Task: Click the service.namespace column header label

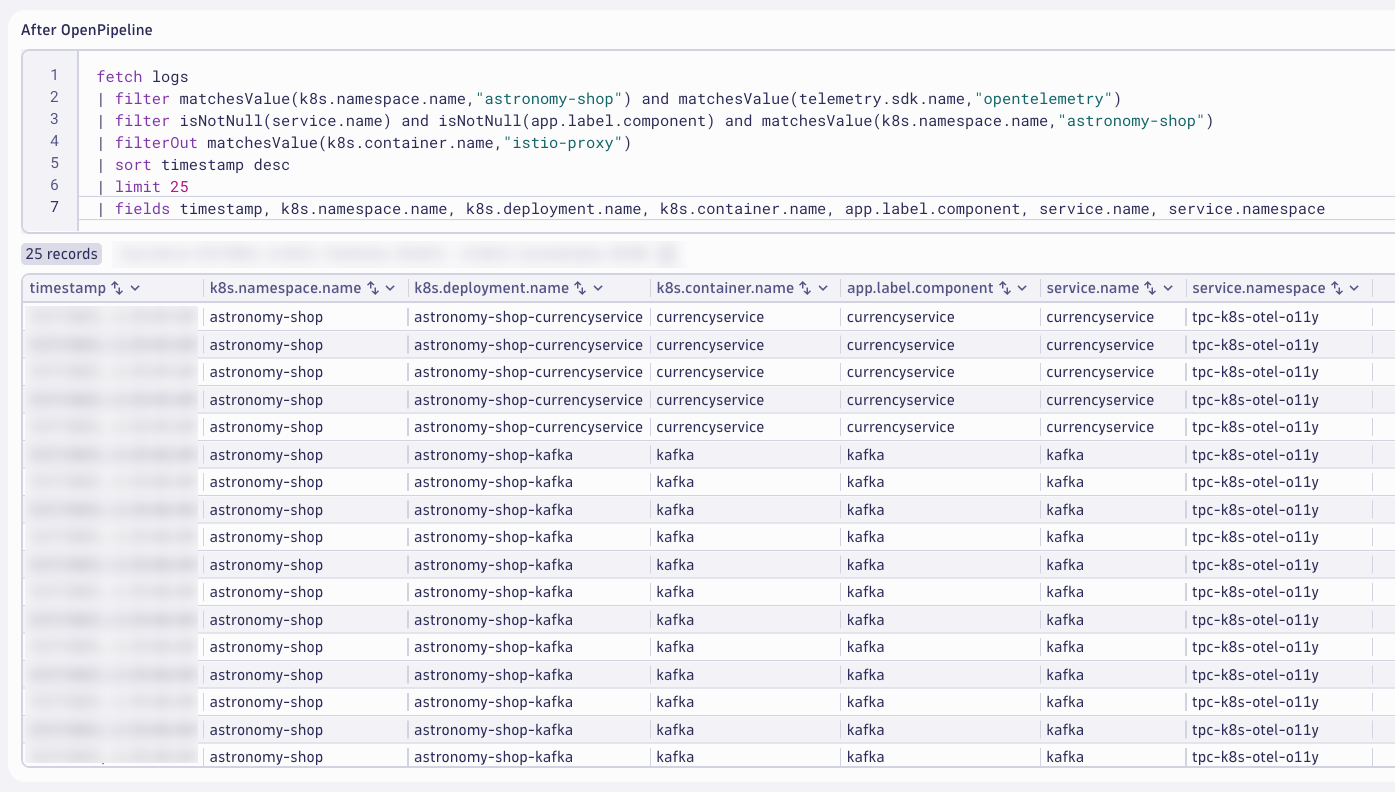Action: pos(1259,288)
